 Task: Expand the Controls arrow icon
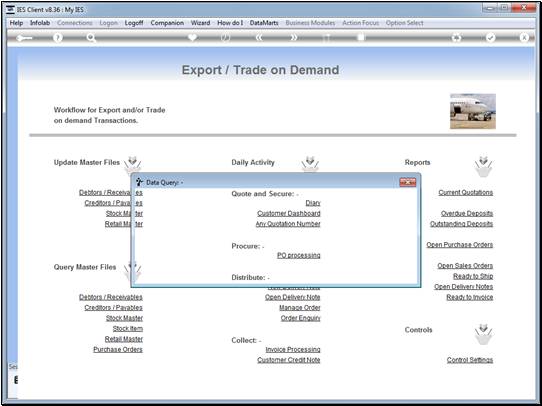click(x=483, y=334)
